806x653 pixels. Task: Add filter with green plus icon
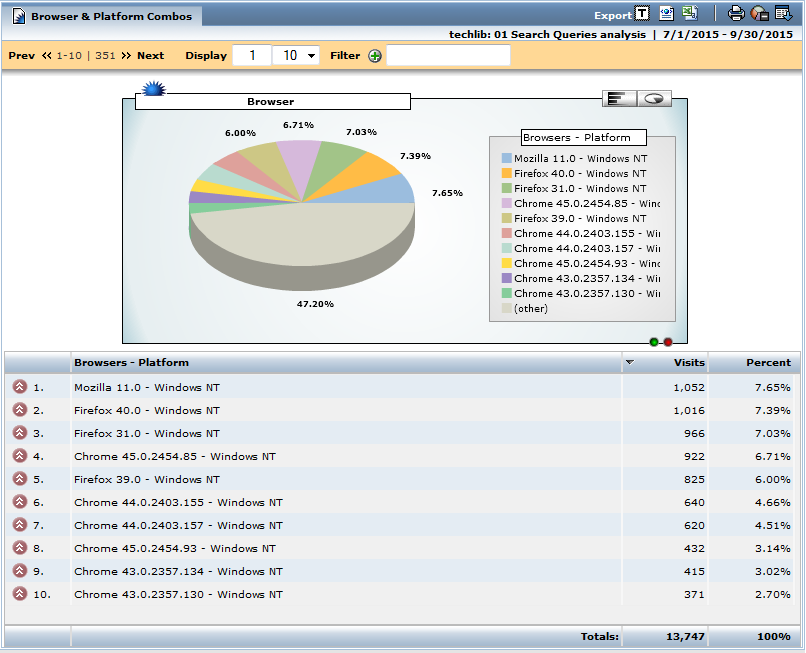point(375,56)
